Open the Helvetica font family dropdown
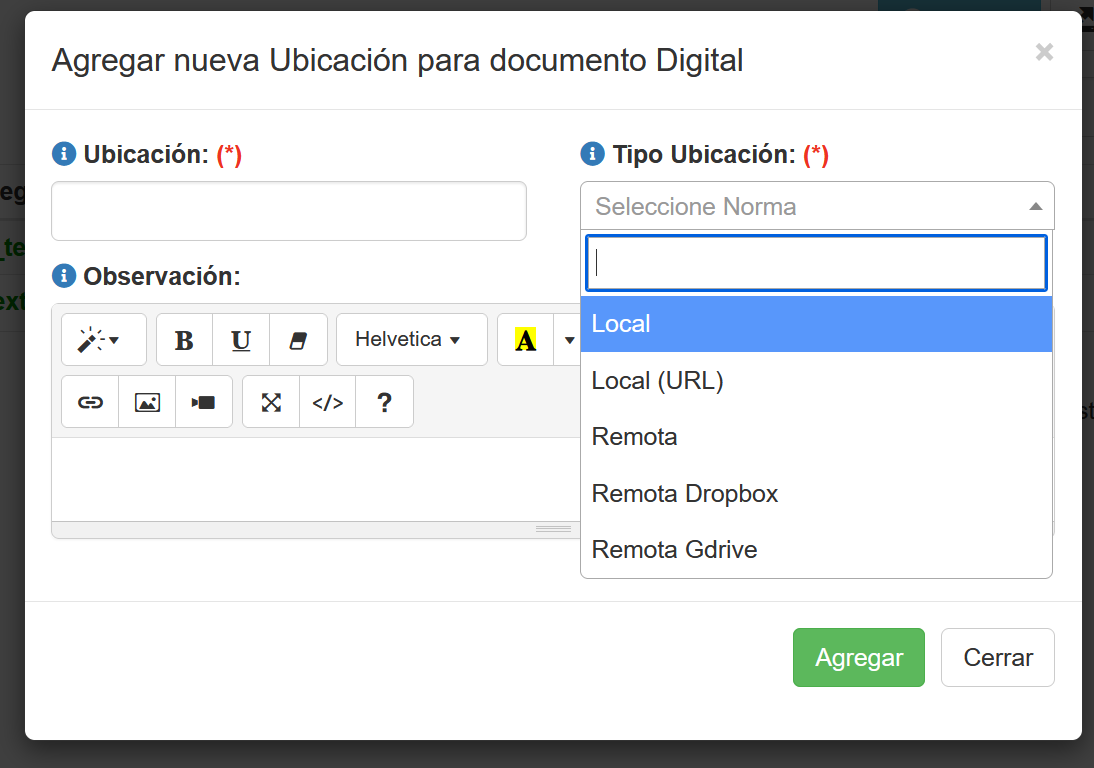Viewport: 1094px width, 768px height. 411,340
